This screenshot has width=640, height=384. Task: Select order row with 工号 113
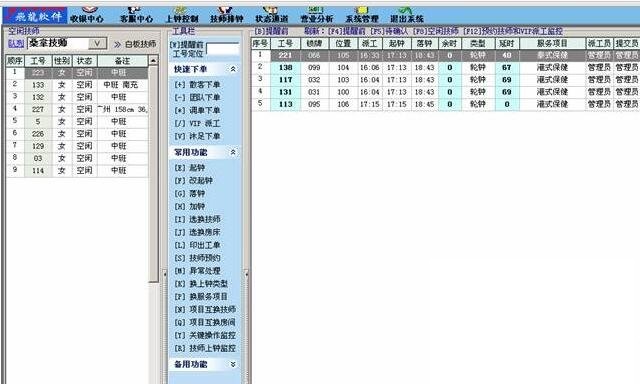[x=445, y=104]
